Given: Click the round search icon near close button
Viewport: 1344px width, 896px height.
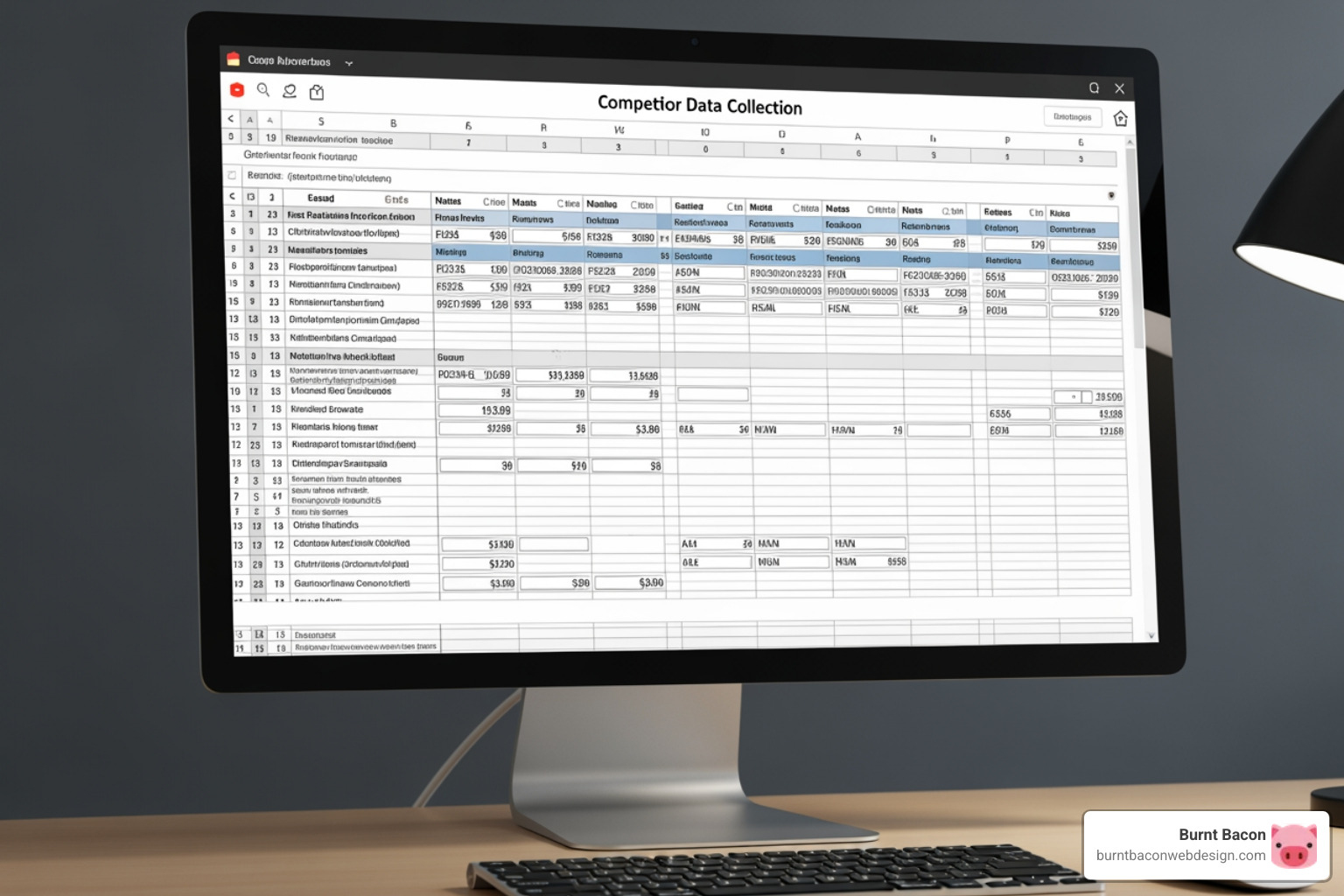Looking at the screenshot, I should point(1094,87).
